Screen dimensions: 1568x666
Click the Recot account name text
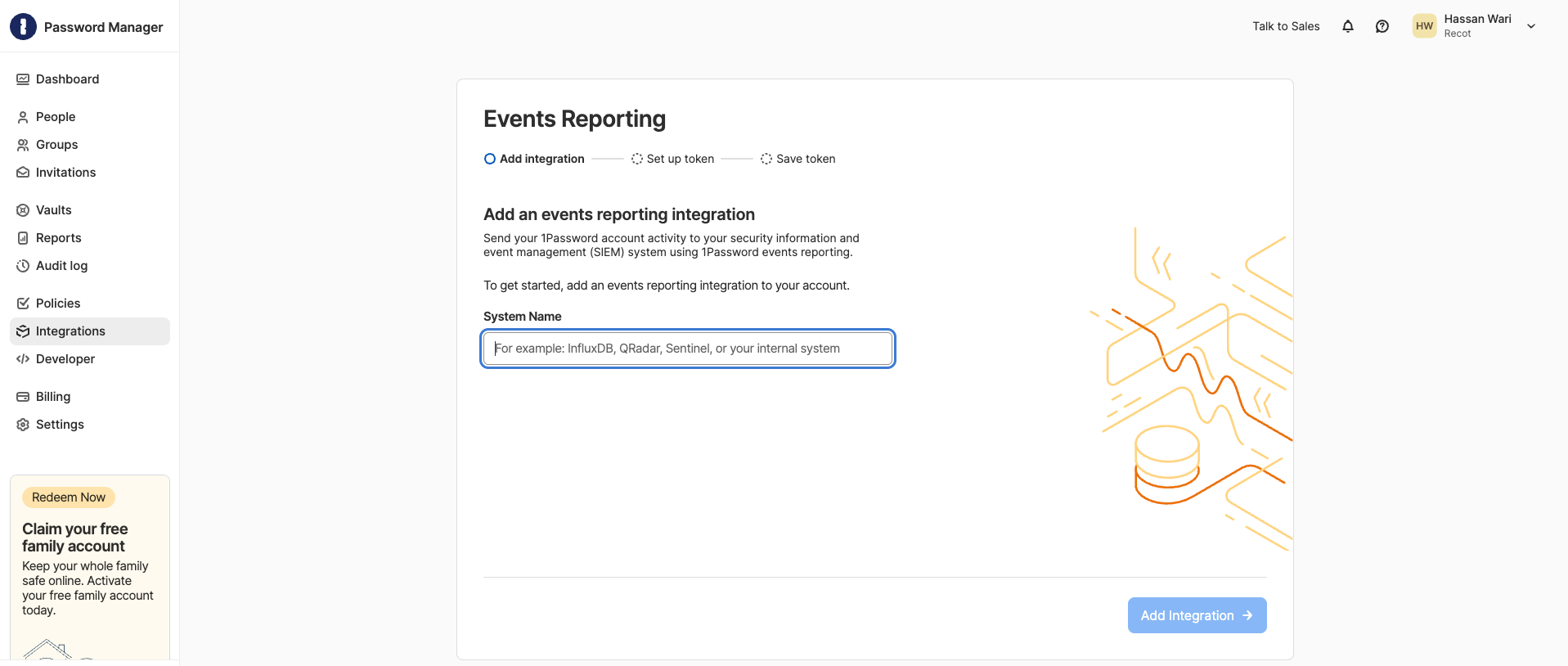click(1458, 34)
